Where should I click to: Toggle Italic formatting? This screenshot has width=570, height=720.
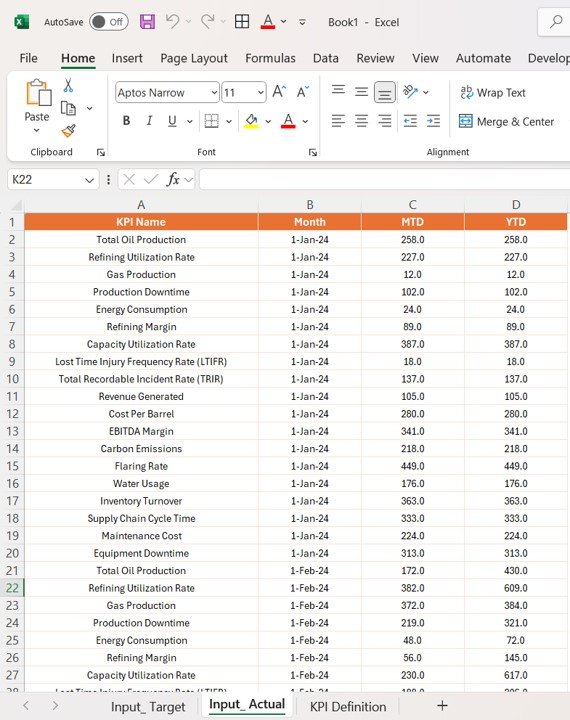149,121
